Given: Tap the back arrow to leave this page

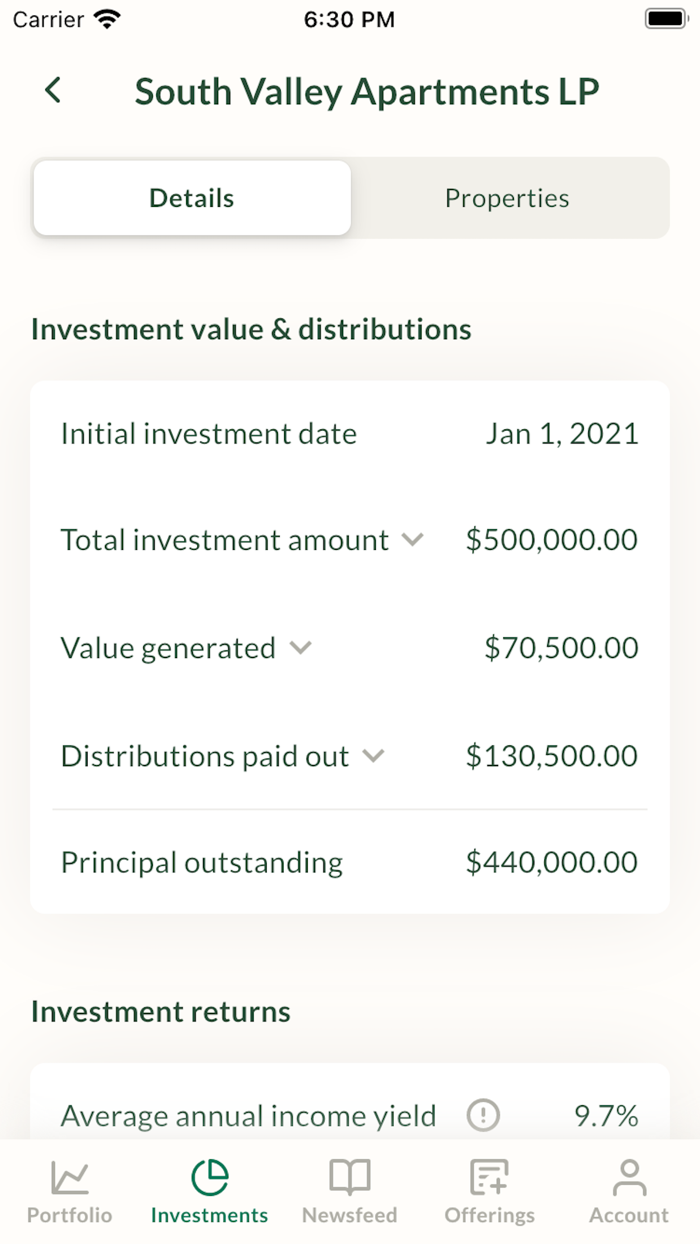Looking at the screenshot, I should point(52,90).
